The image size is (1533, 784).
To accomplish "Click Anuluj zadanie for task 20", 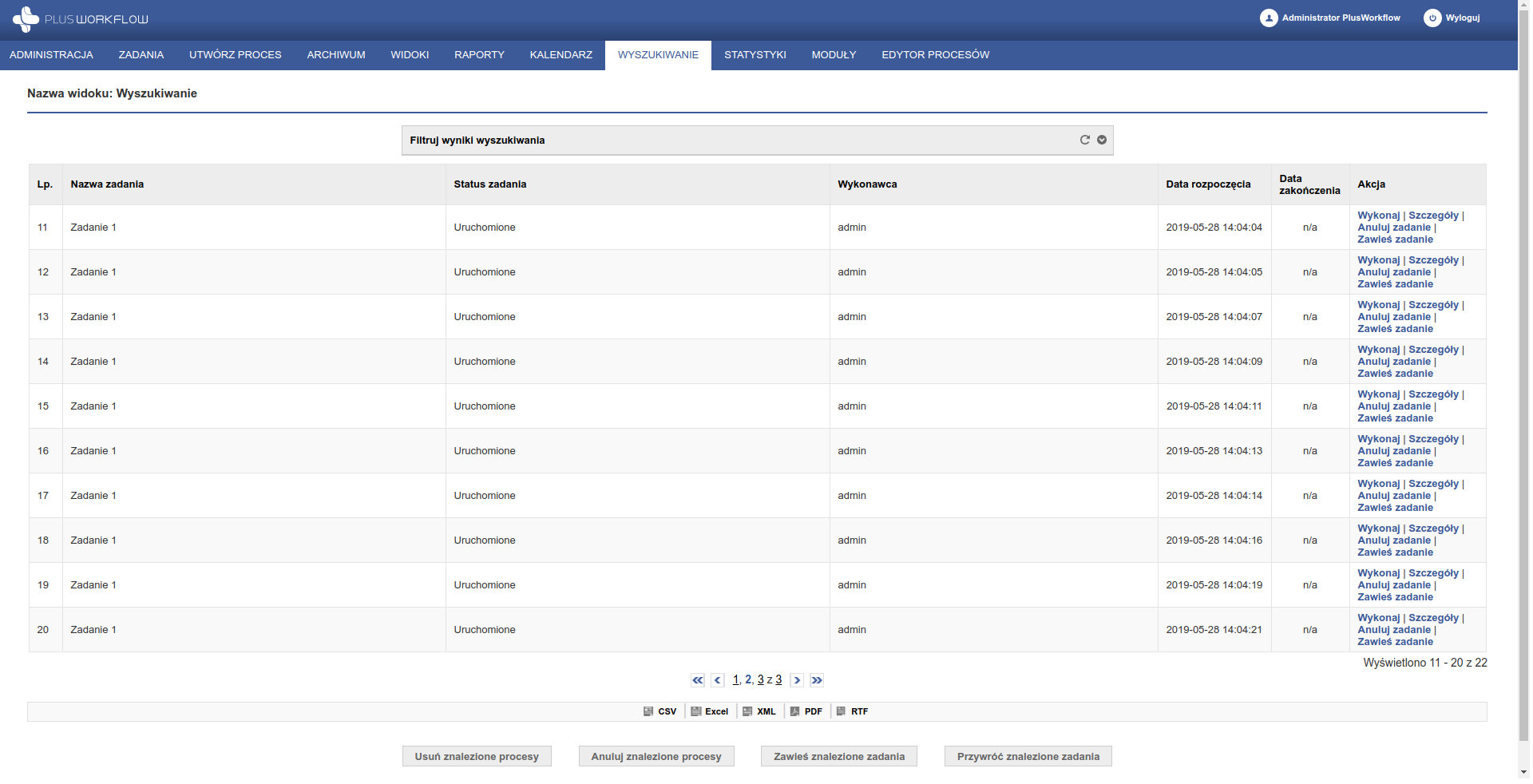I will tap(1393, 630).
